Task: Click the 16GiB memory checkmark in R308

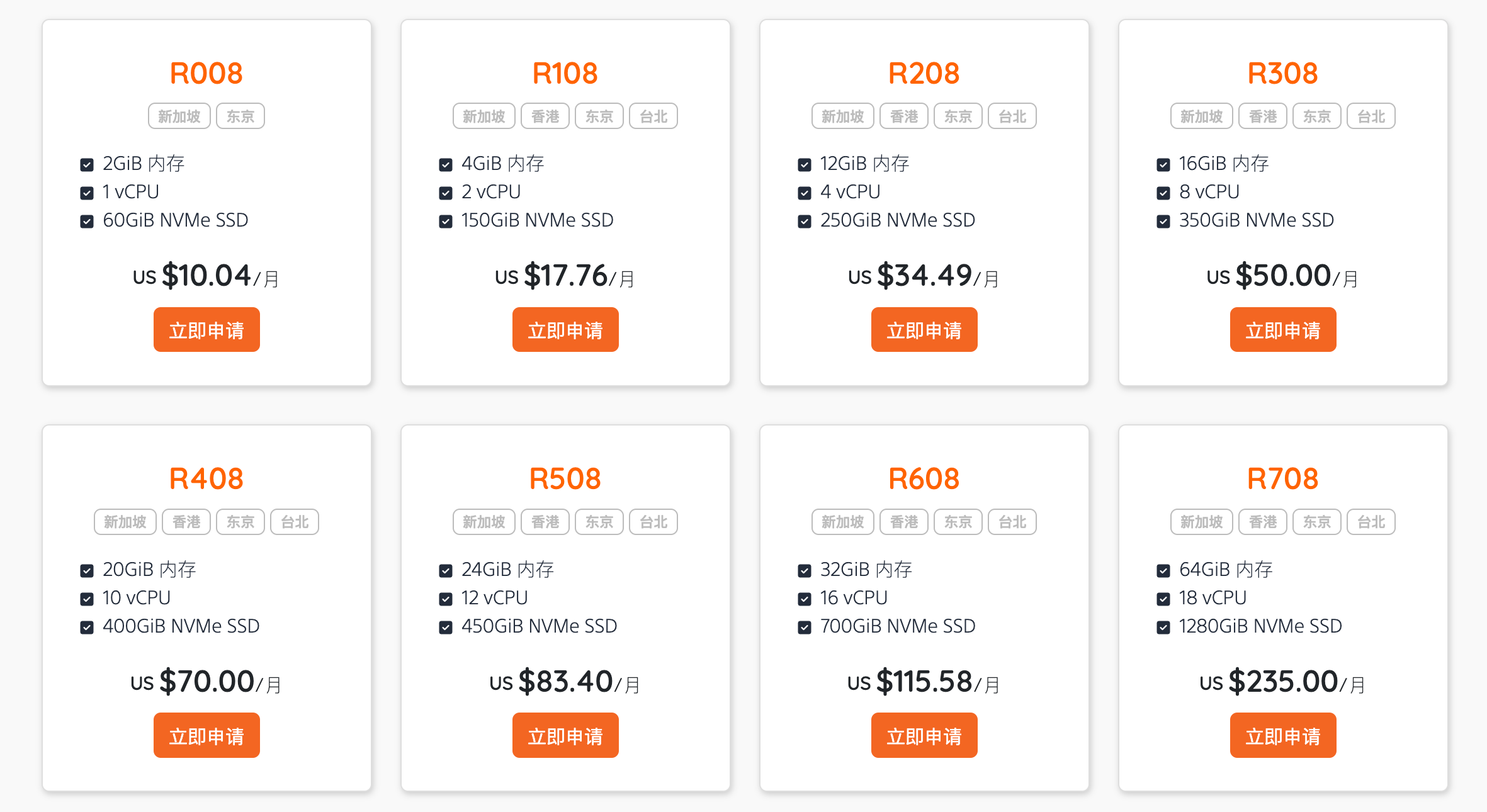Action: pyautogui.click(x=1163, y=165)
